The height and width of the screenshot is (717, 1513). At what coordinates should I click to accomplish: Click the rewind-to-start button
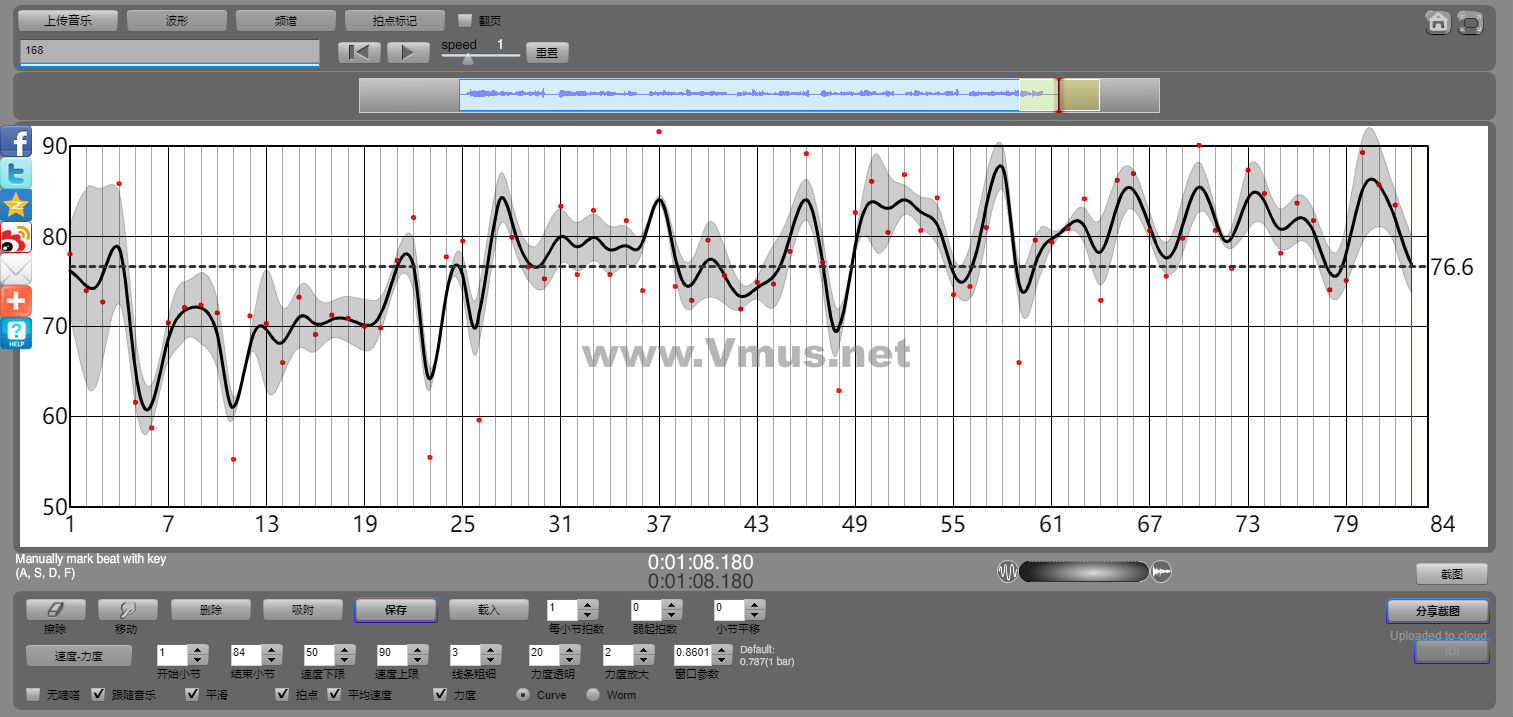(x=359, y=53)
